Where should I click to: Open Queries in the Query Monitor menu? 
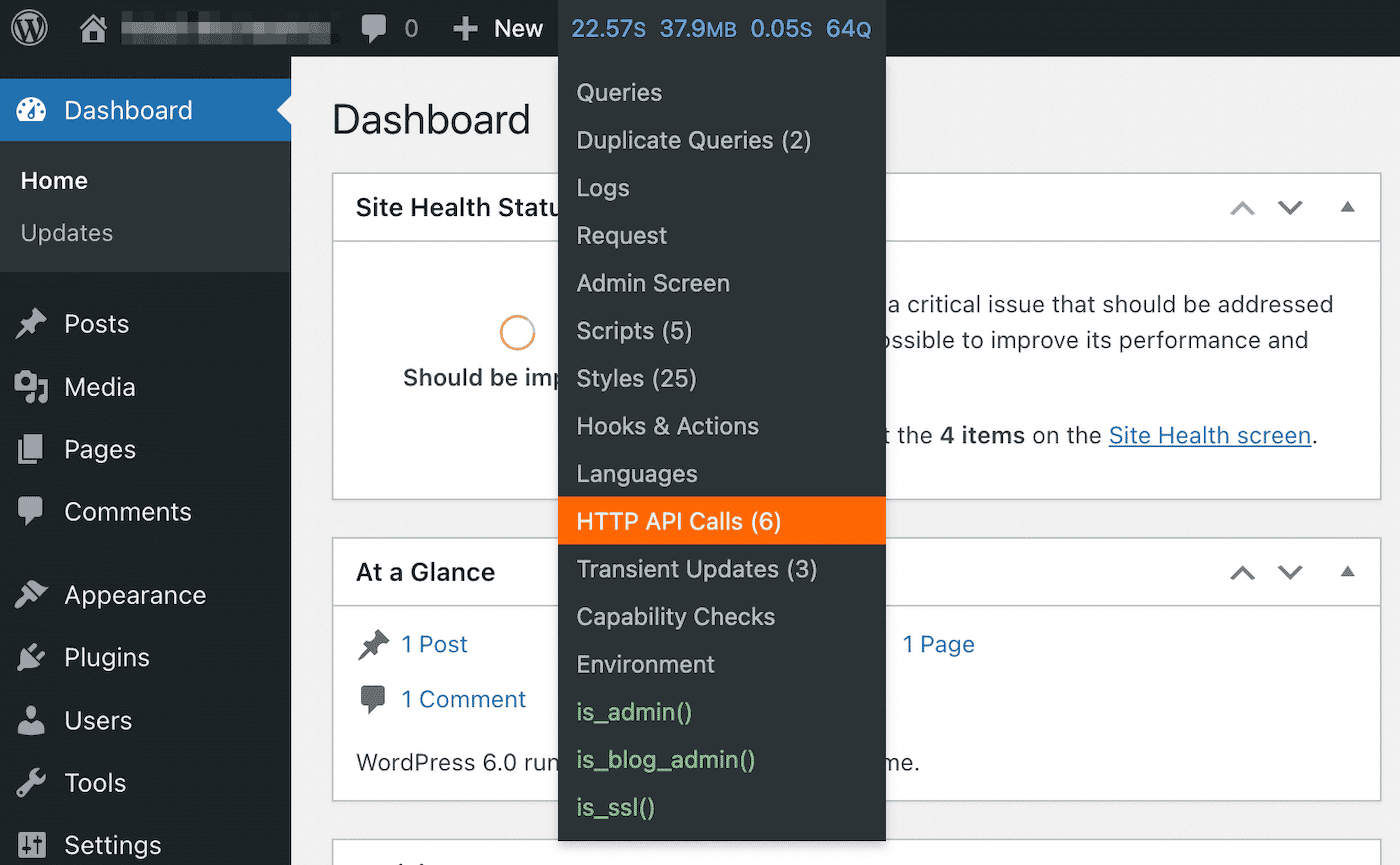[619, 92]
